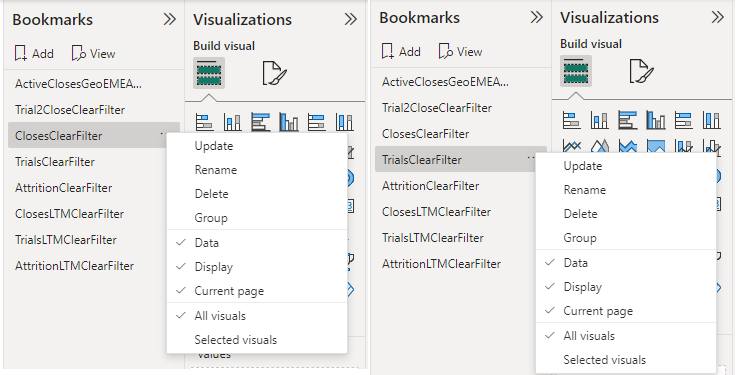The image size is (738, 375).
Task: Click View button in left screenshot Bookmarks
Action: [x=93, y=54]
